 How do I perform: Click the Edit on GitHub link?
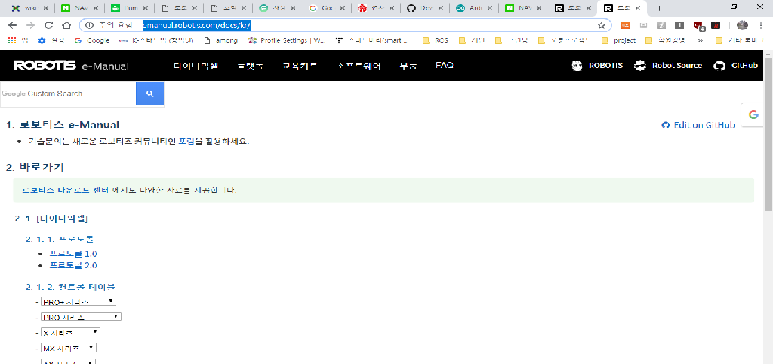pyautogui.click(x=699, y=125)
